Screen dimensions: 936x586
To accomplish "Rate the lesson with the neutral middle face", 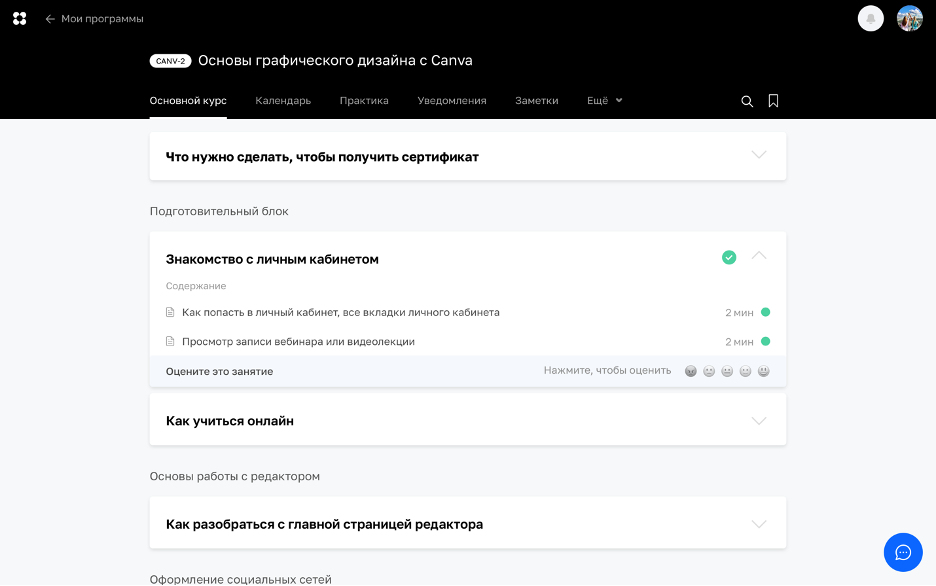I will [x=727, y=371].
